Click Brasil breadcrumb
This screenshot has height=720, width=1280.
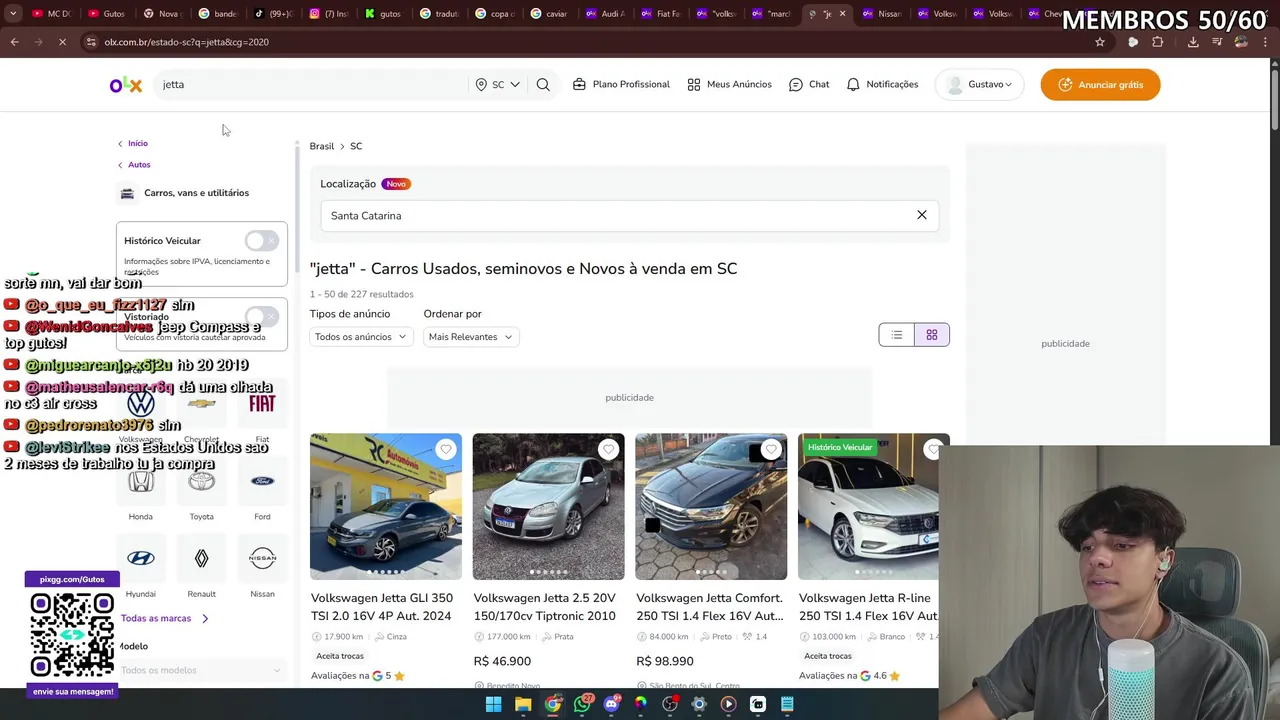point(322,146)
